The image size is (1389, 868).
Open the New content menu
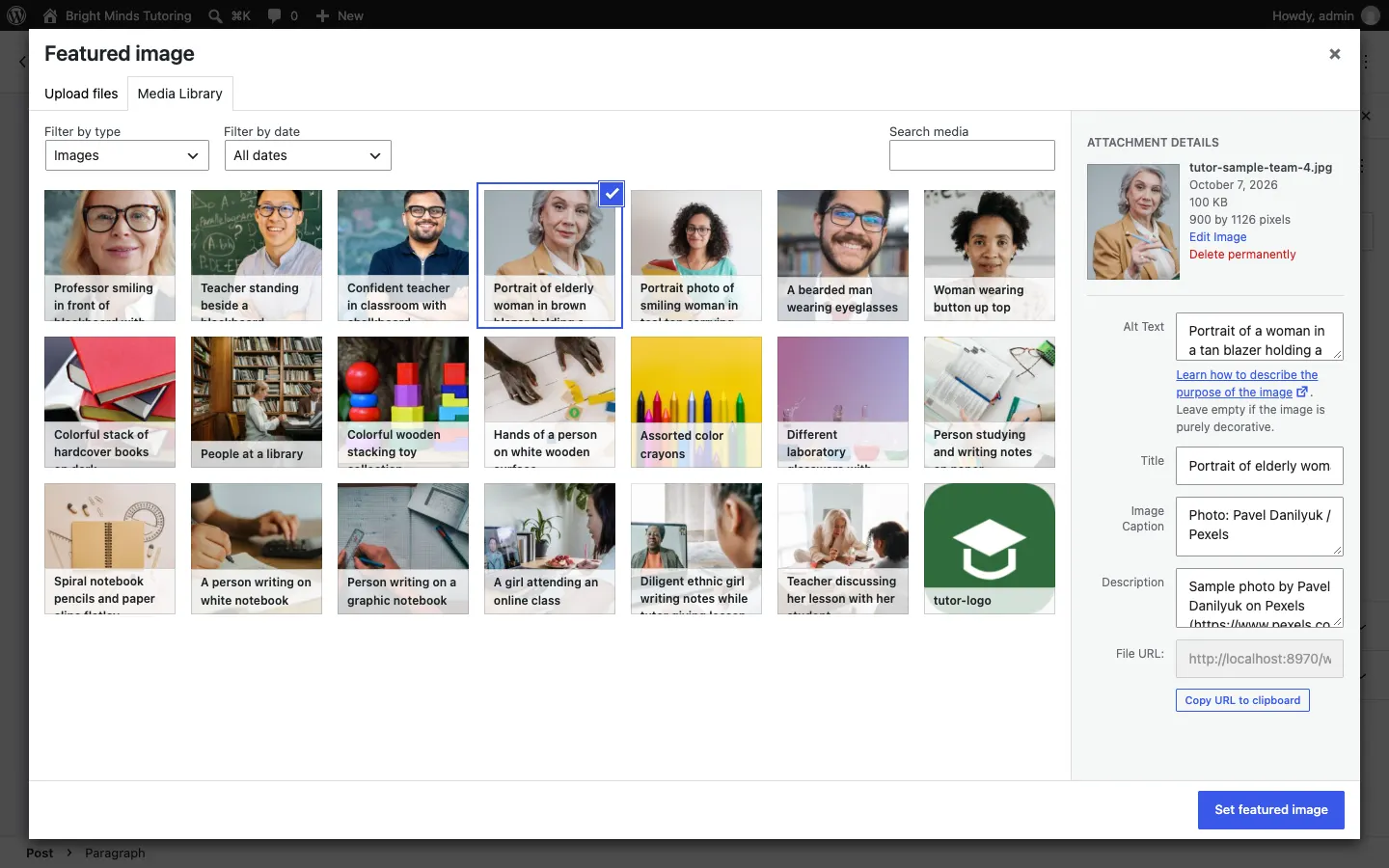340,15
